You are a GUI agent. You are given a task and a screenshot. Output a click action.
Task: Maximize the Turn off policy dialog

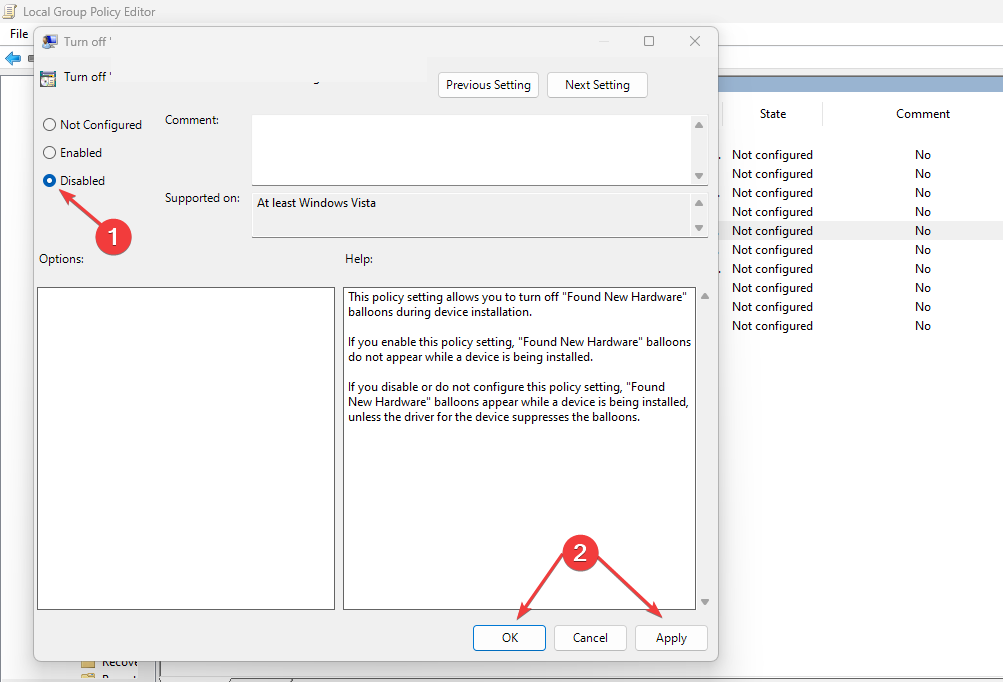(649, 42)
